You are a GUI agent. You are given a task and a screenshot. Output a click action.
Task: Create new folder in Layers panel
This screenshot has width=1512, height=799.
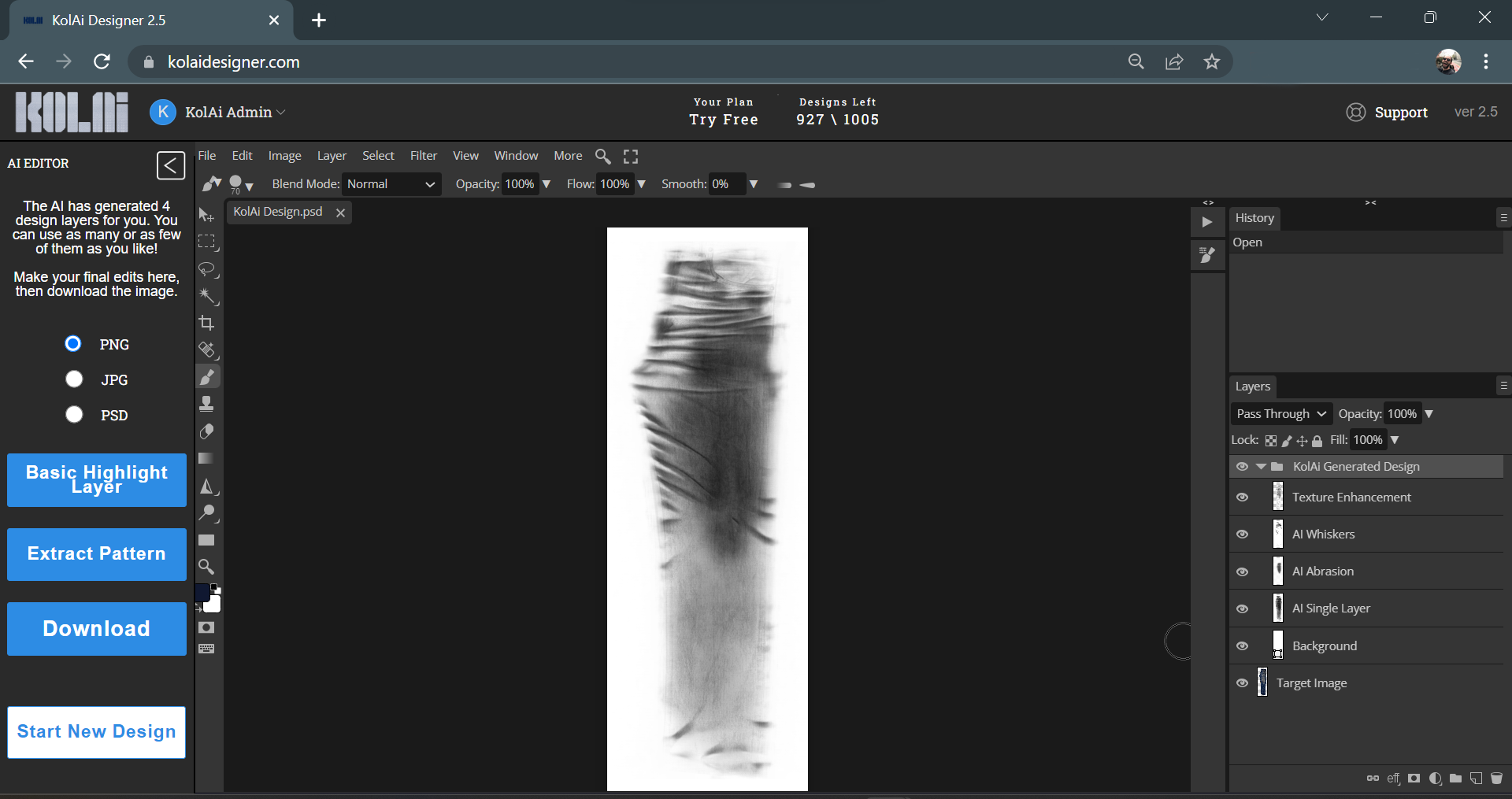[x=1455, y=779]
